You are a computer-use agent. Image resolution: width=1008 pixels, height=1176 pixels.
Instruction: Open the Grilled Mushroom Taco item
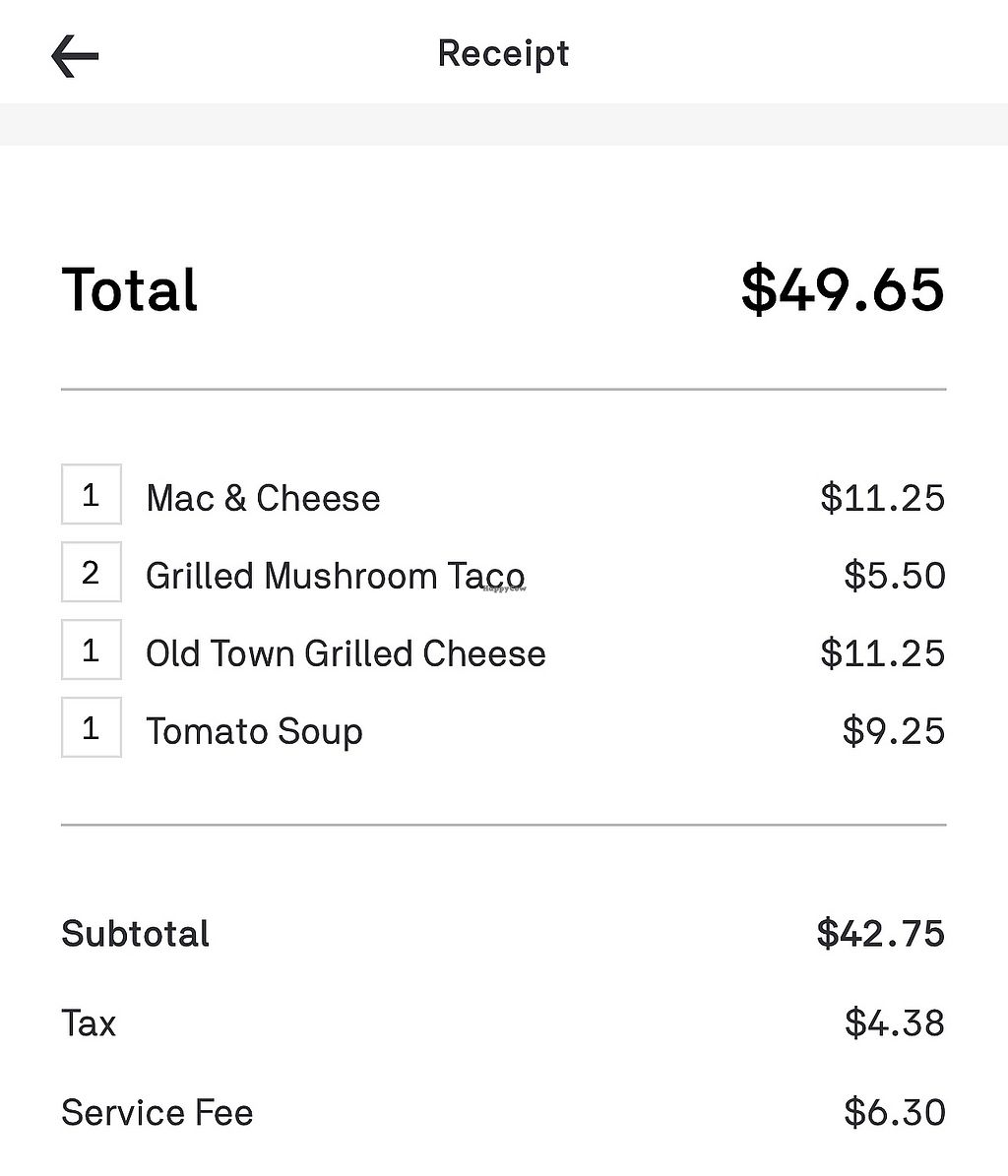click(335, 576)
